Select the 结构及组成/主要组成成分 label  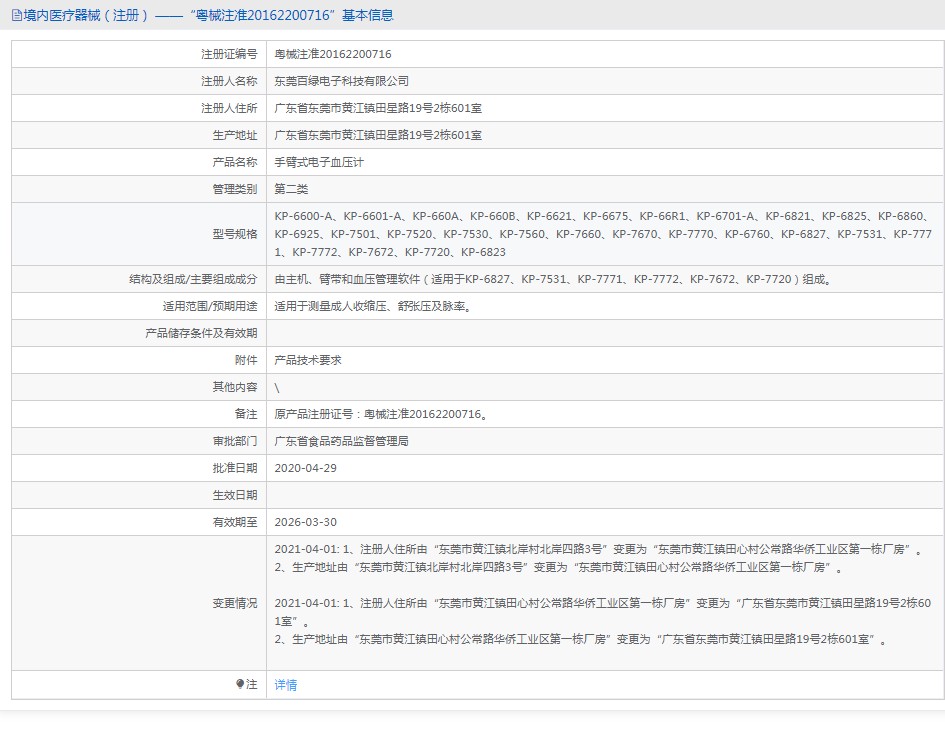pyautogui.click(x=193, y=279)
